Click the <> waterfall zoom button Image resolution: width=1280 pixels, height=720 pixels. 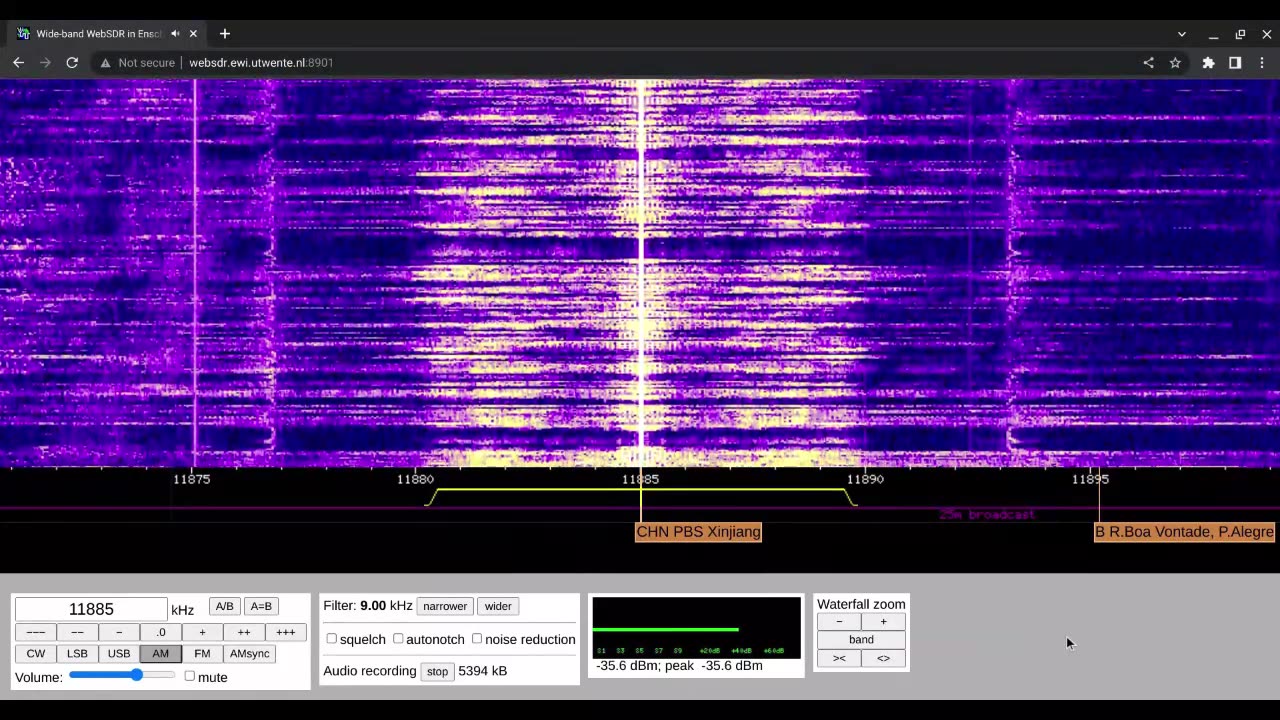tap(883, 658)
